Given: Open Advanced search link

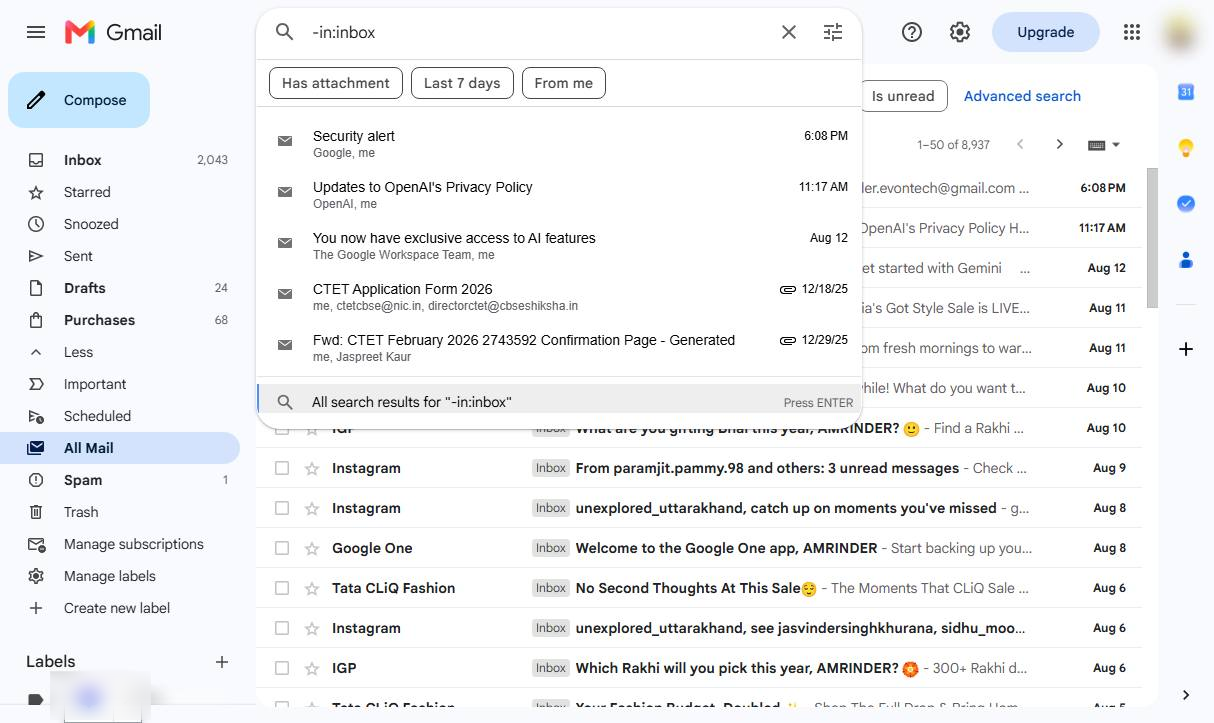Looking at the screenshot, I should click(1022, 96).
